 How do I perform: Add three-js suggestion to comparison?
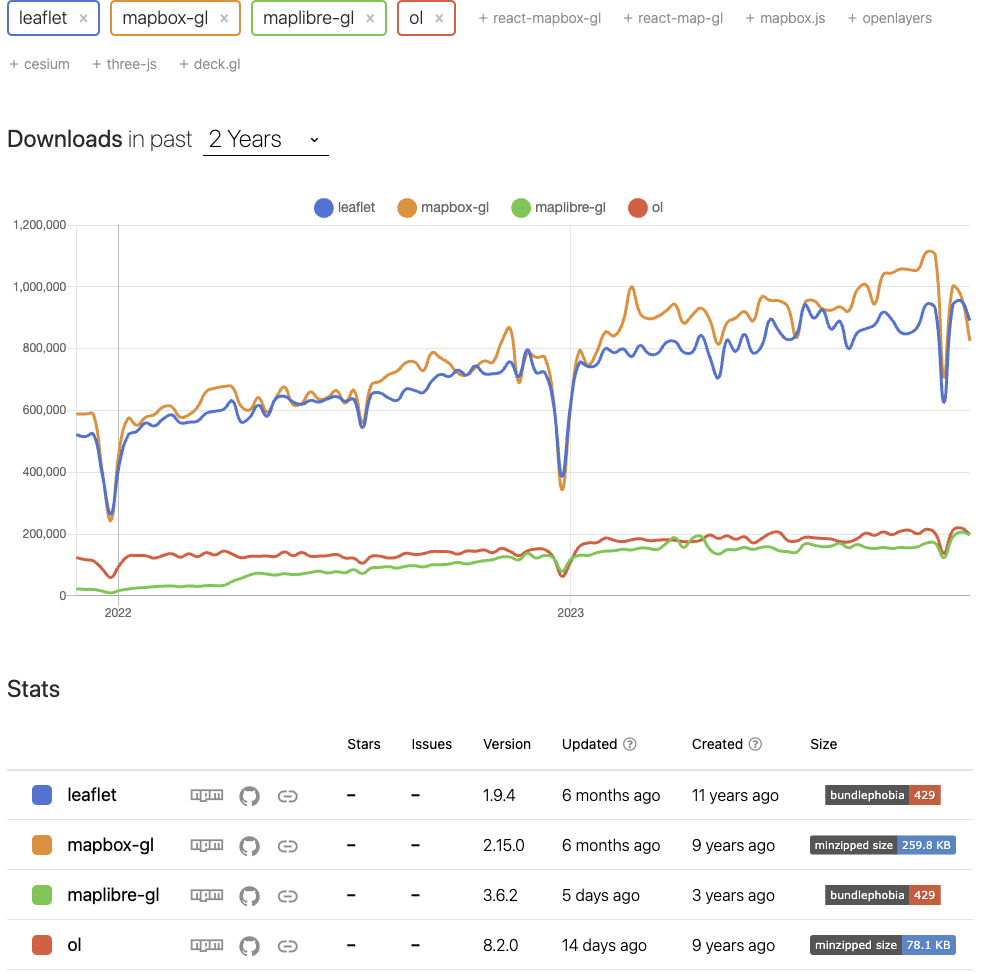click(x=125, y=64)
